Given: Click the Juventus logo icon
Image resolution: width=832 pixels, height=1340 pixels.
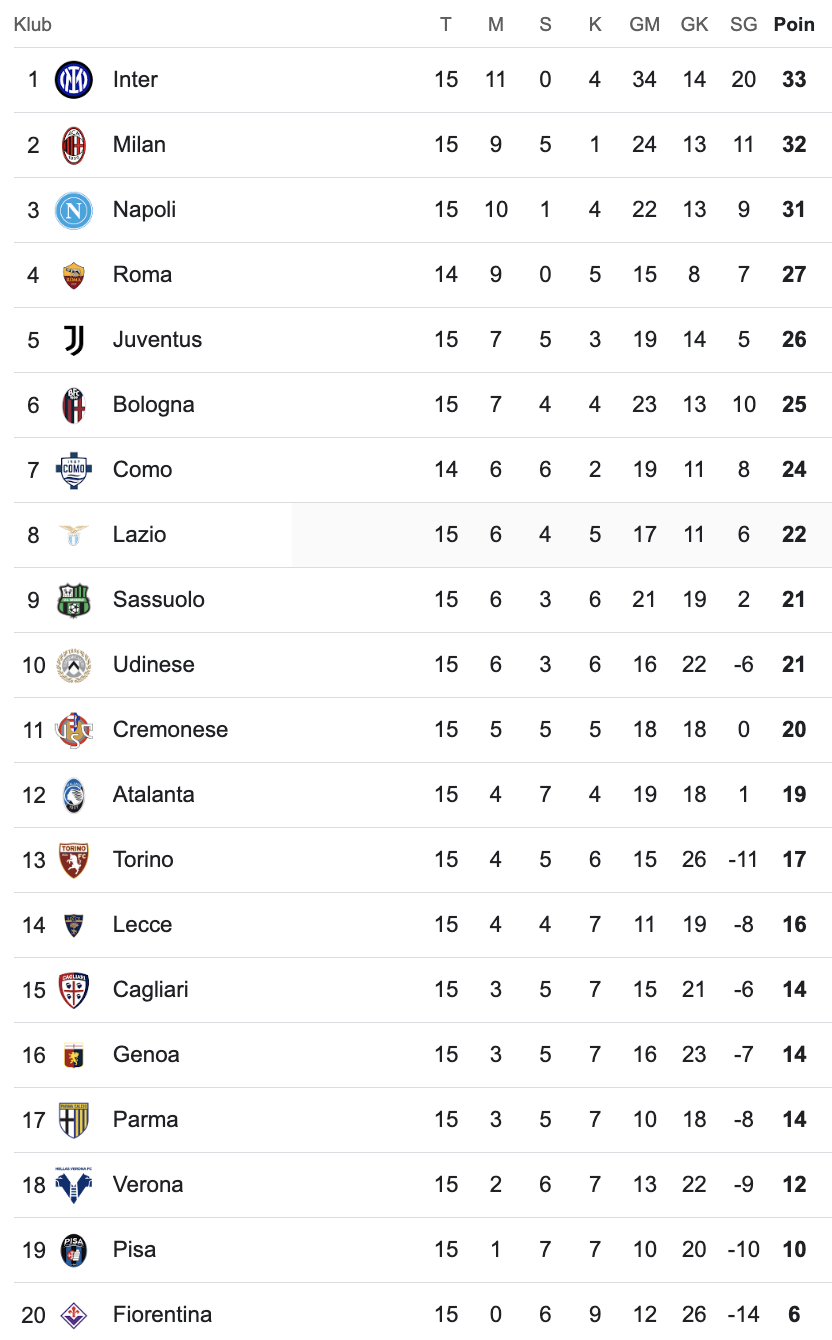Looking at the screenshot, I should (x=74, y=340).
